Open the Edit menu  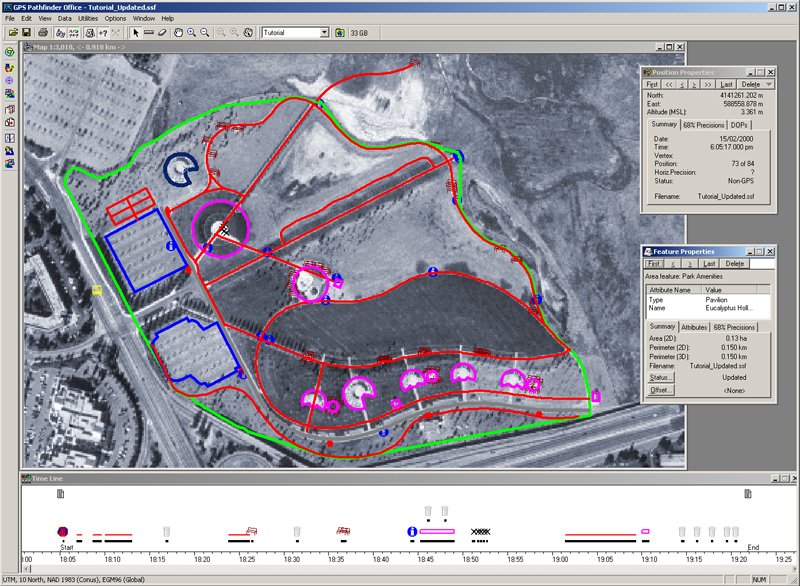(27, 18)
